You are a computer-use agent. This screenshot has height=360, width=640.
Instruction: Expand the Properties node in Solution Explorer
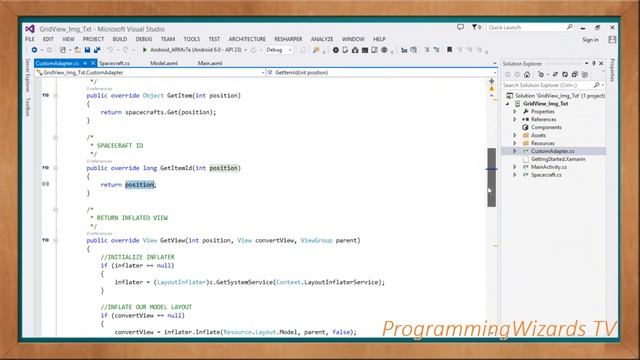tap(515, 111)
